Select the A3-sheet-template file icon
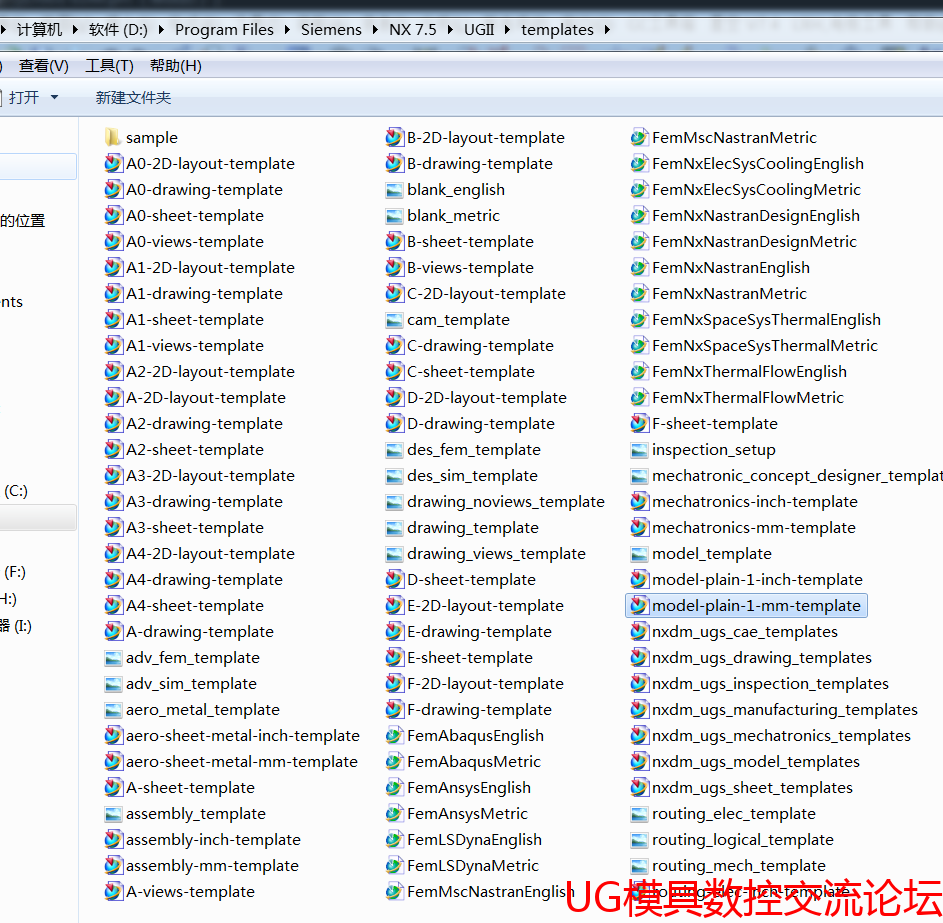The width and height of the screenshot is (943, 923). tap(112, 527)
